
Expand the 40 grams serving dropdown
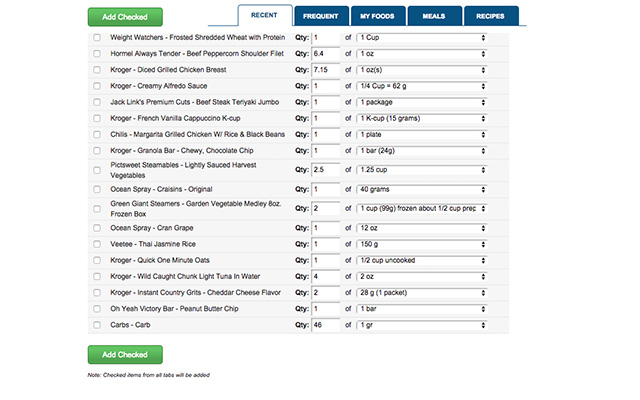point(422,189)
